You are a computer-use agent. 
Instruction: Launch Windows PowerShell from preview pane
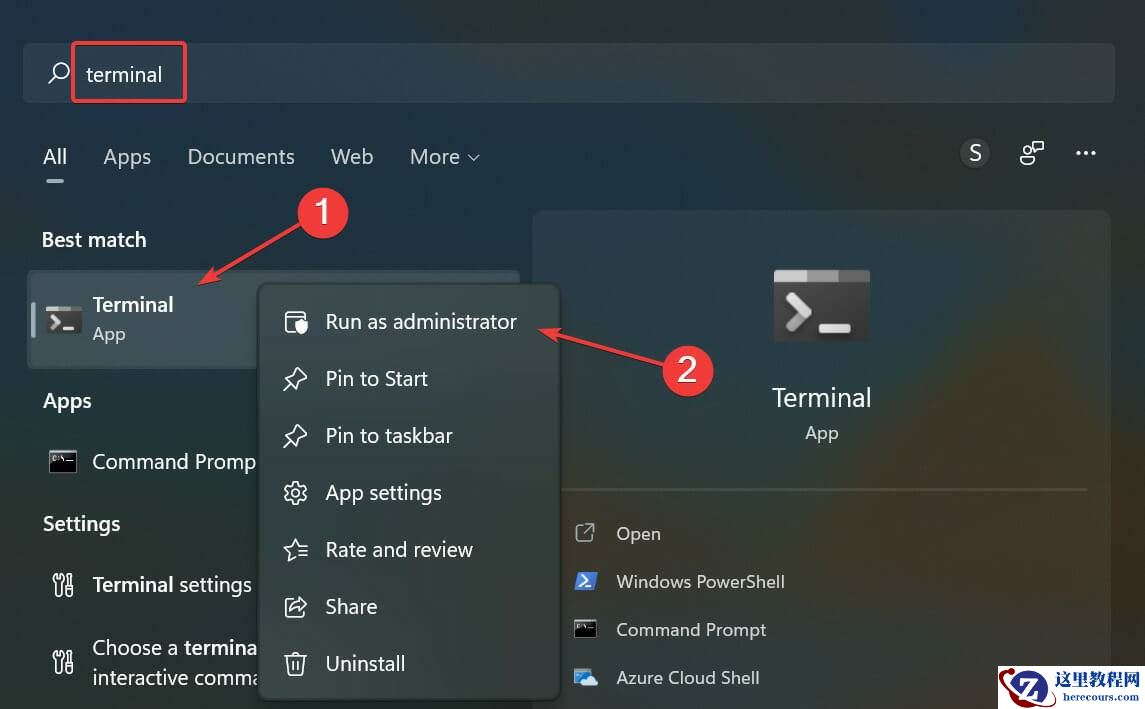(700, 582)
